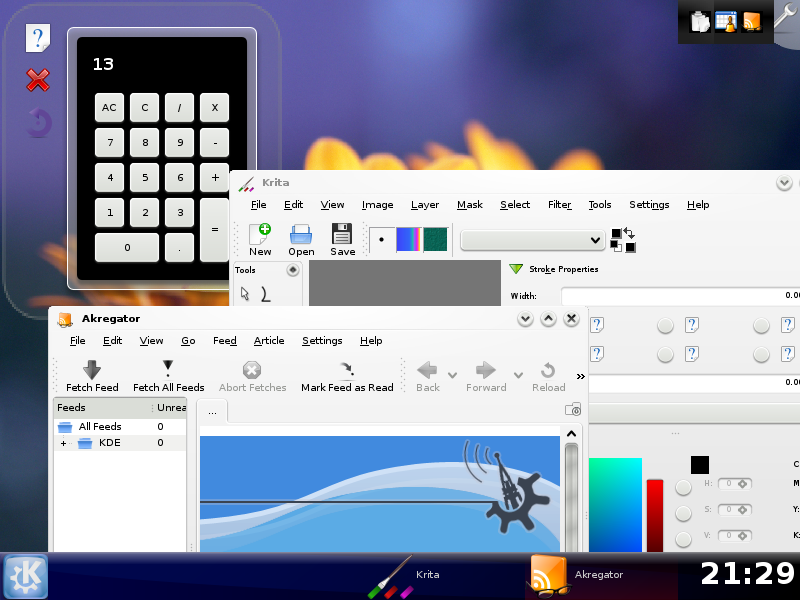Click the multiply X key on calculator
The width and height of the screenshot is (800, 600).
[x=214, y=108]
